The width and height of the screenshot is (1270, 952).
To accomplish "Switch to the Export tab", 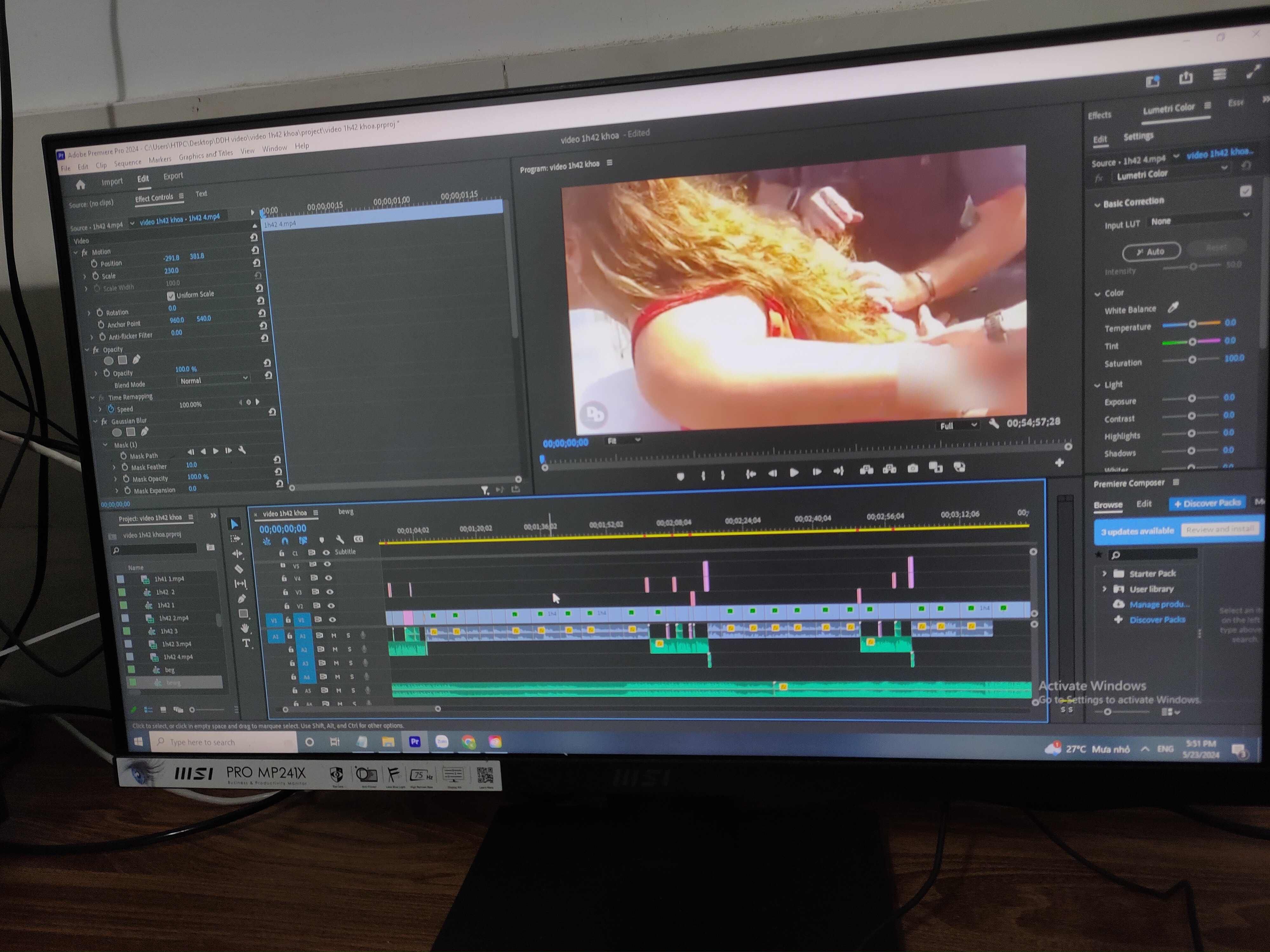I will [173, 176].
